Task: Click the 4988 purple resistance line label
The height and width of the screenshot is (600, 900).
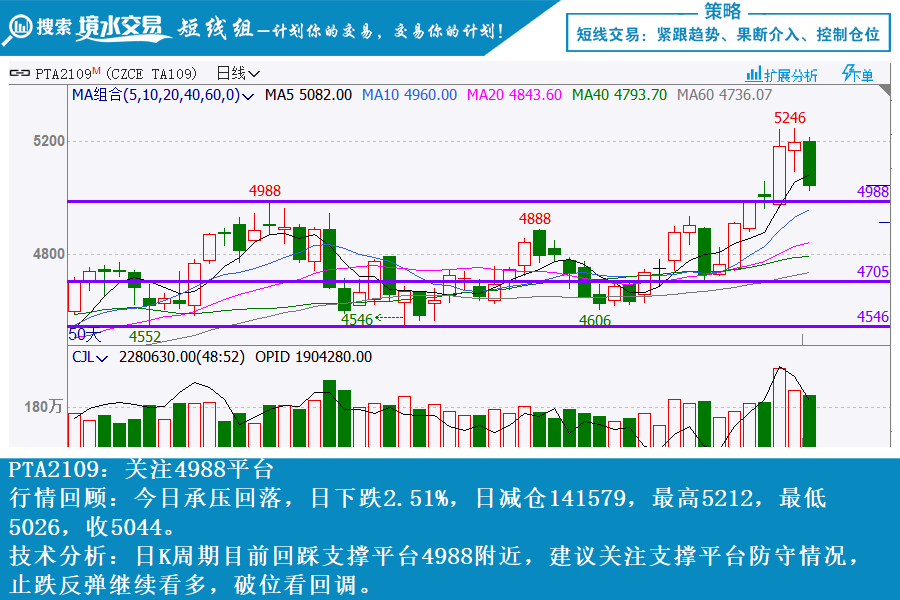Action: click(872, 191)
